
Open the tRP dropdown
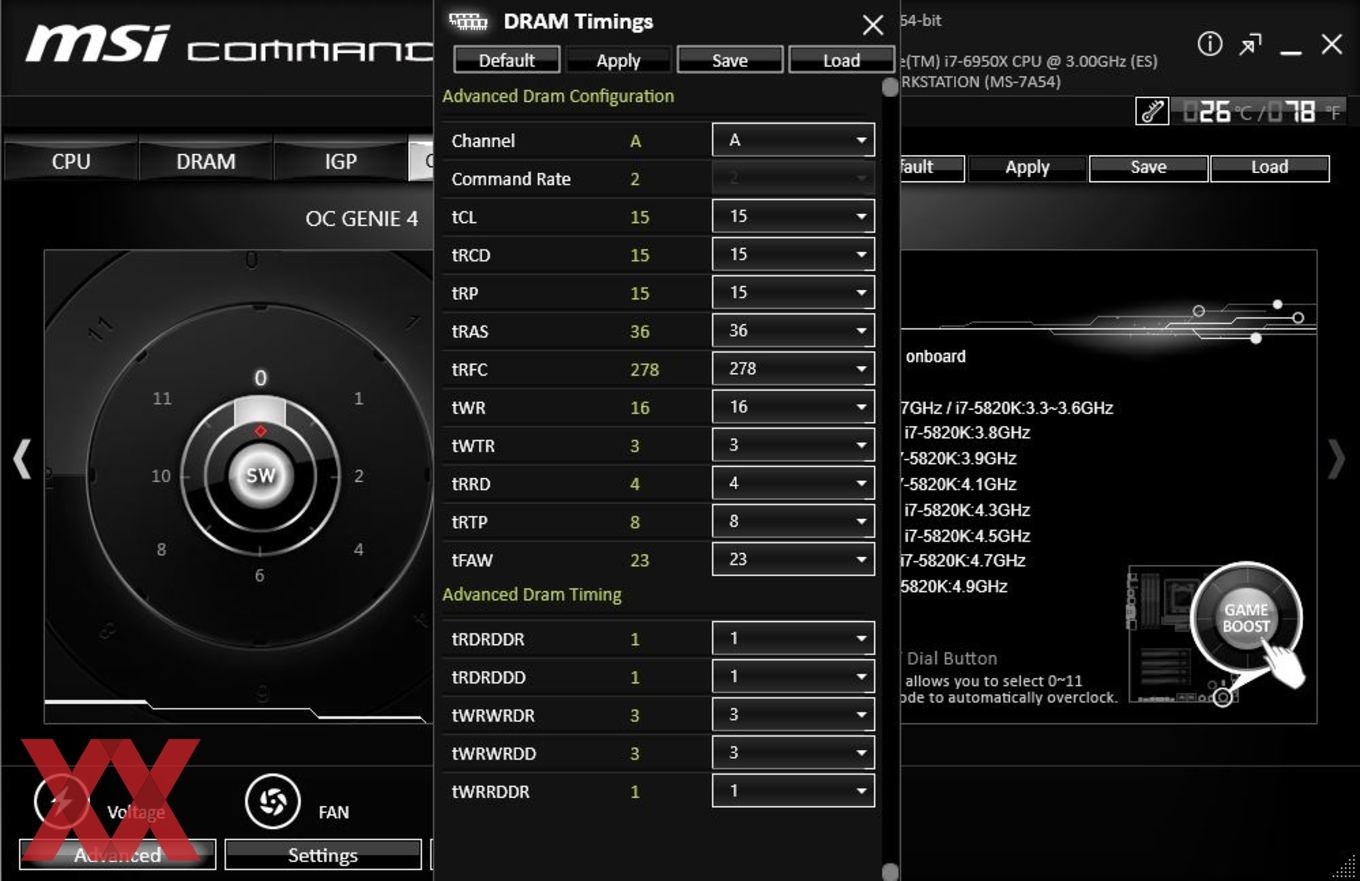tap(794, 292)
